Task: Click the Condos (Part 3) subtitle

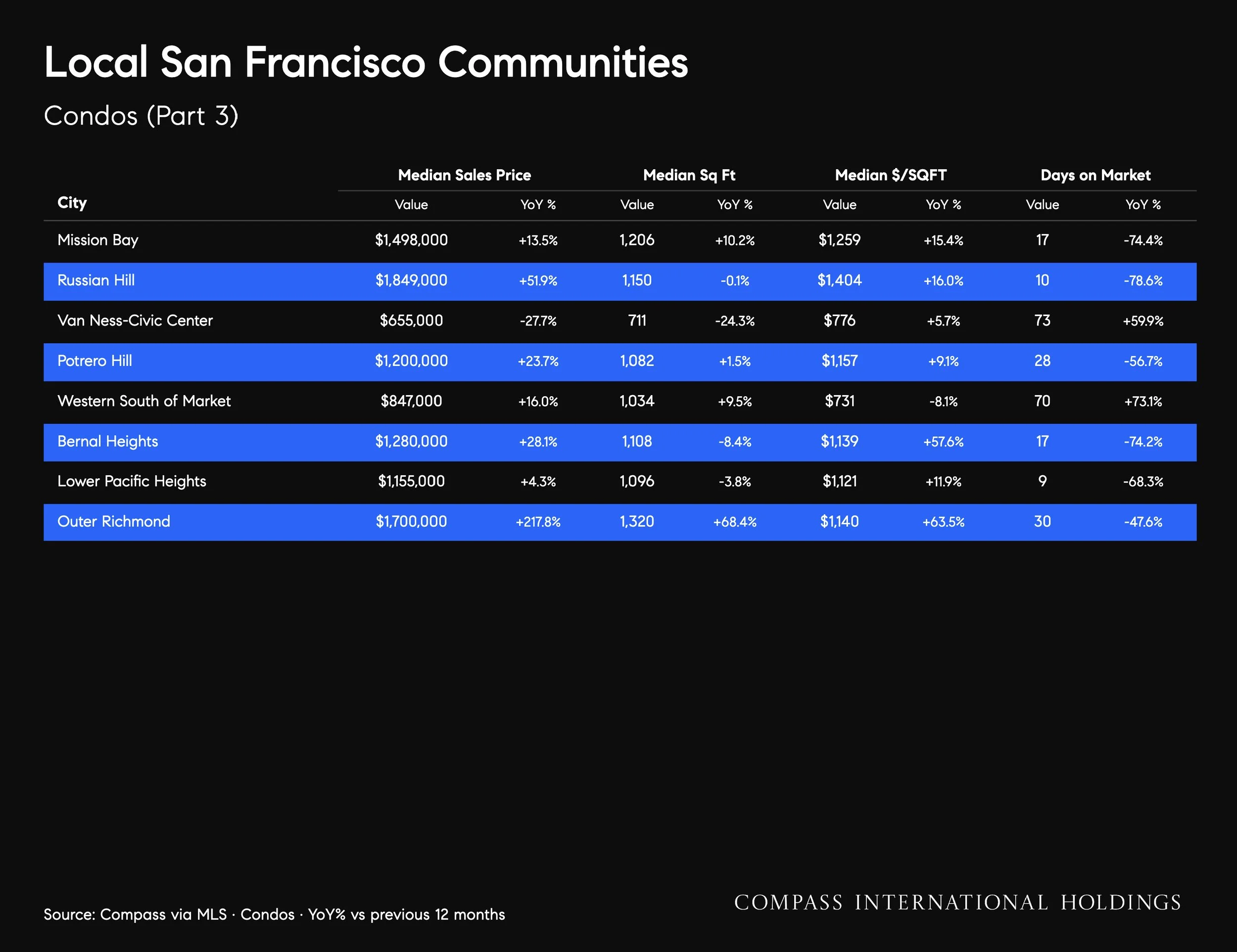Action: point(141,117)
